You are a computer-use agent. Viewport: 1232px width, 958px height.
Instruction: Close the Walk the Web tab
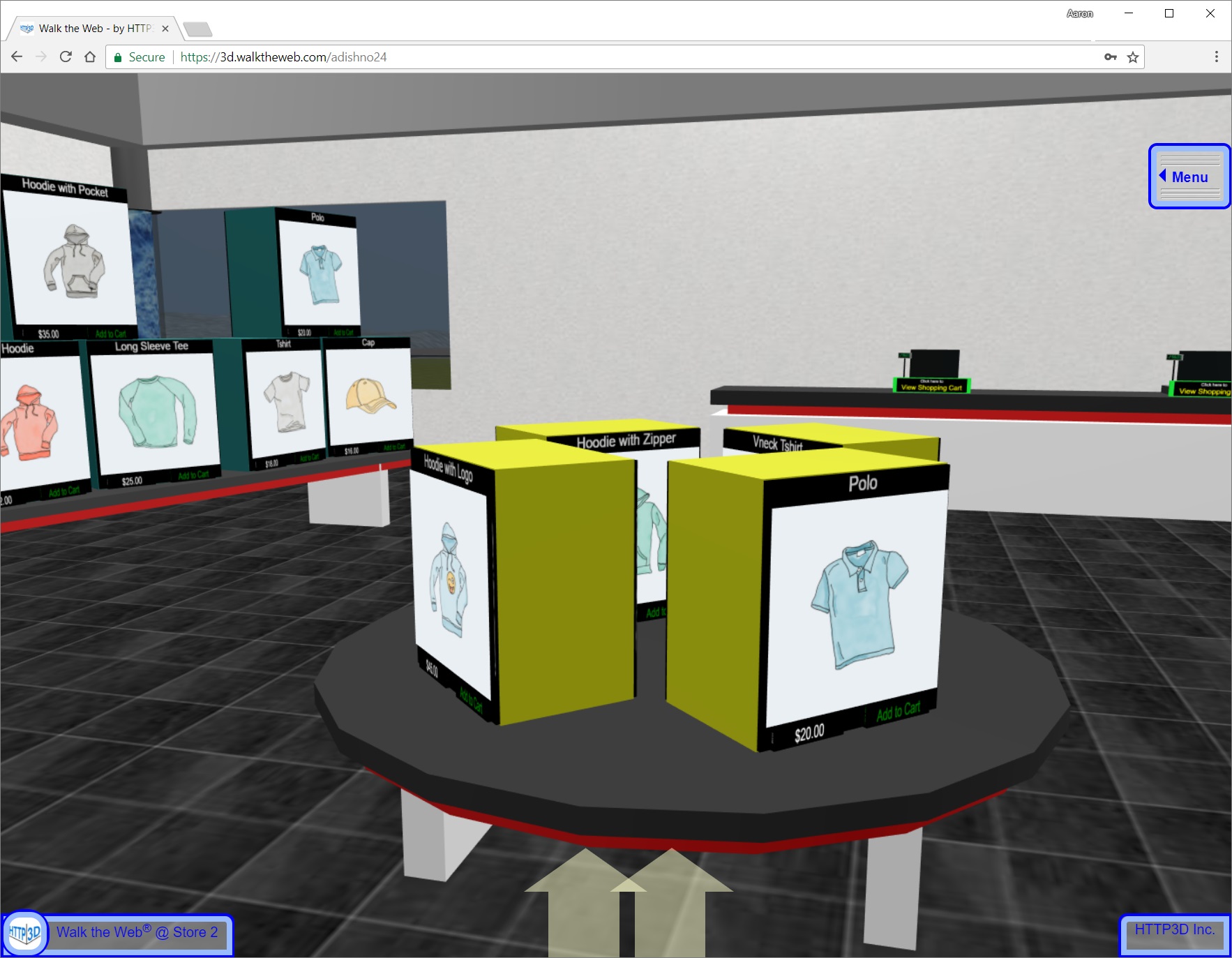click(165, 29)
